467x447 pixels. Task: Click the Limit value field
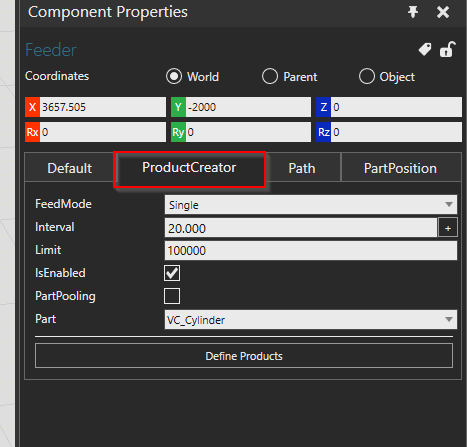coord(311,250)
